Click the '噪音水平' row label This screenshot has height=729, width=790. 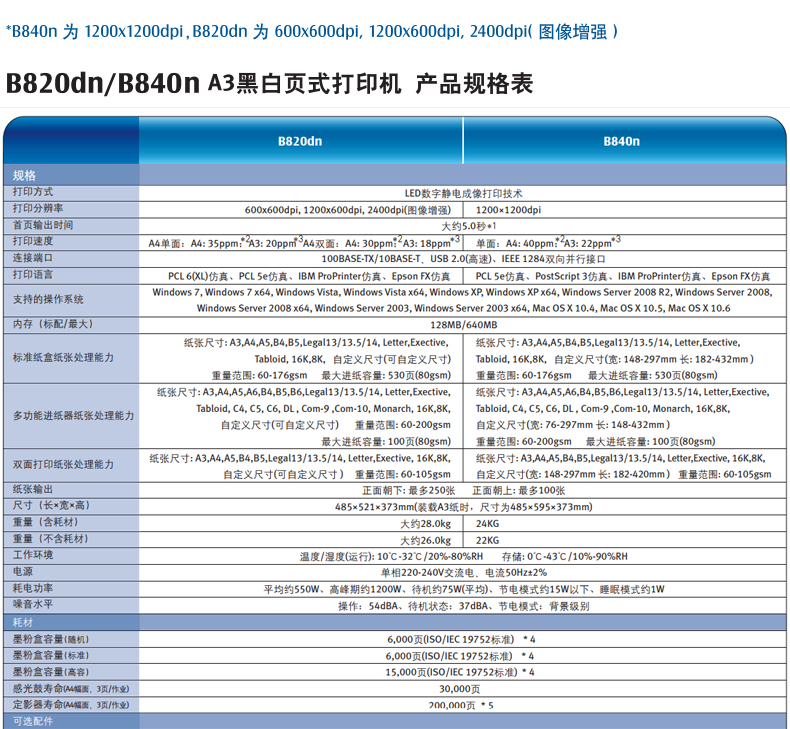coord(33,604)
